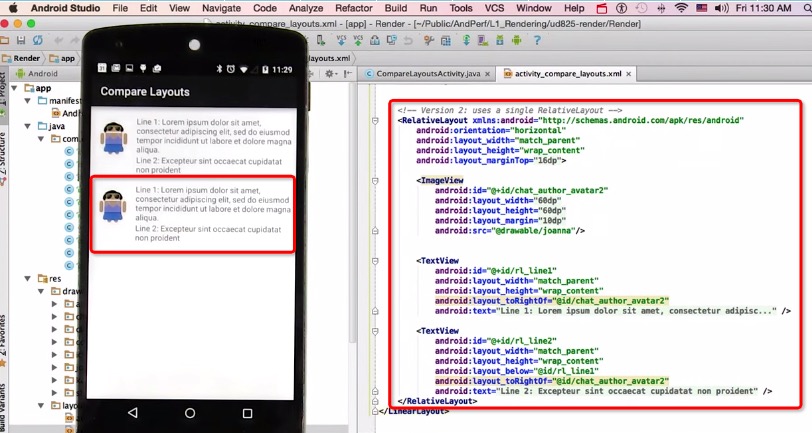
Task: Toggle the 2: Favorites tool window tab
Action: click(x=3, y=342)
